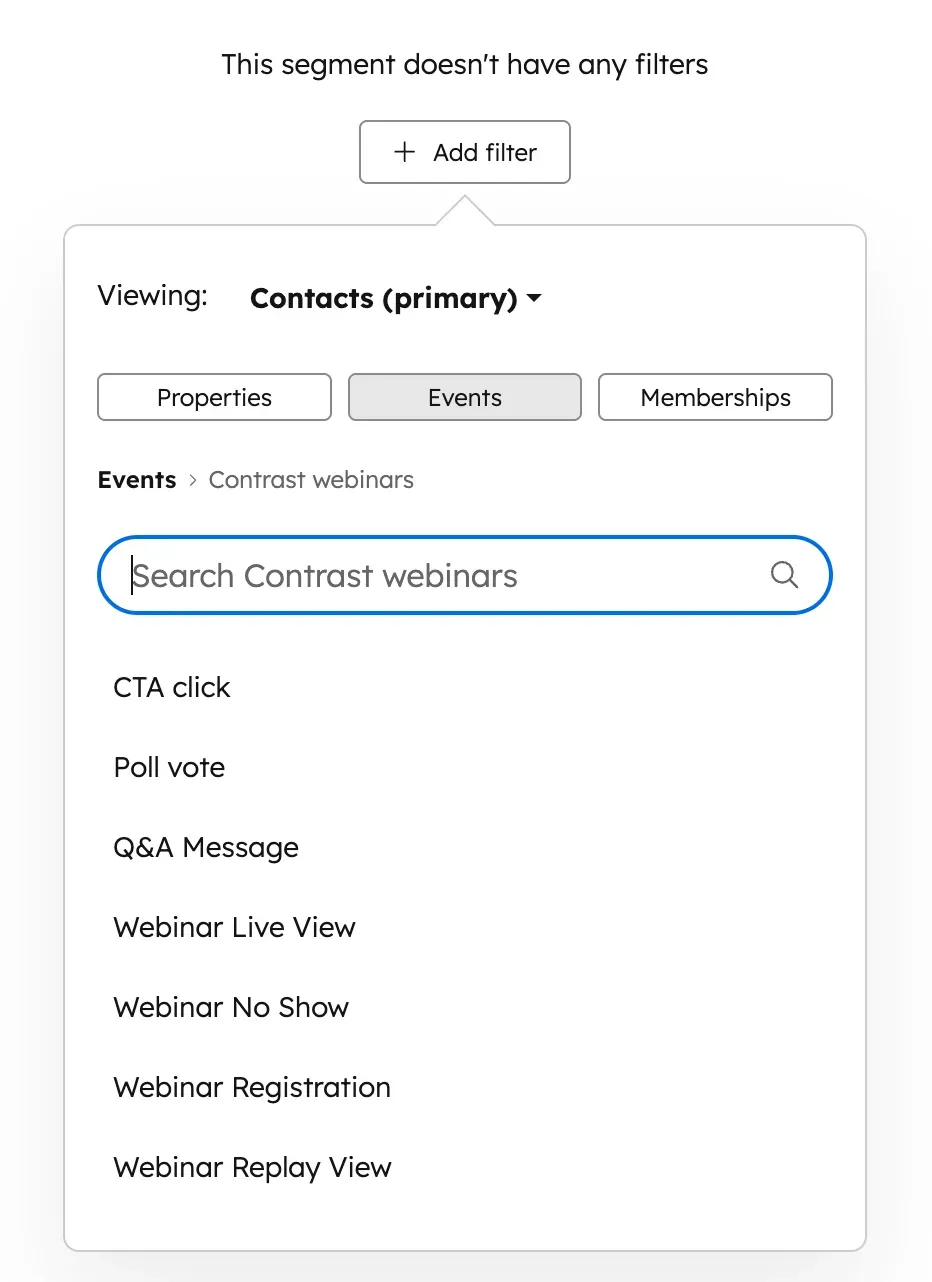Click the plus icon on Add filter
932x1282 pixels.
click(x=403, y=152)
